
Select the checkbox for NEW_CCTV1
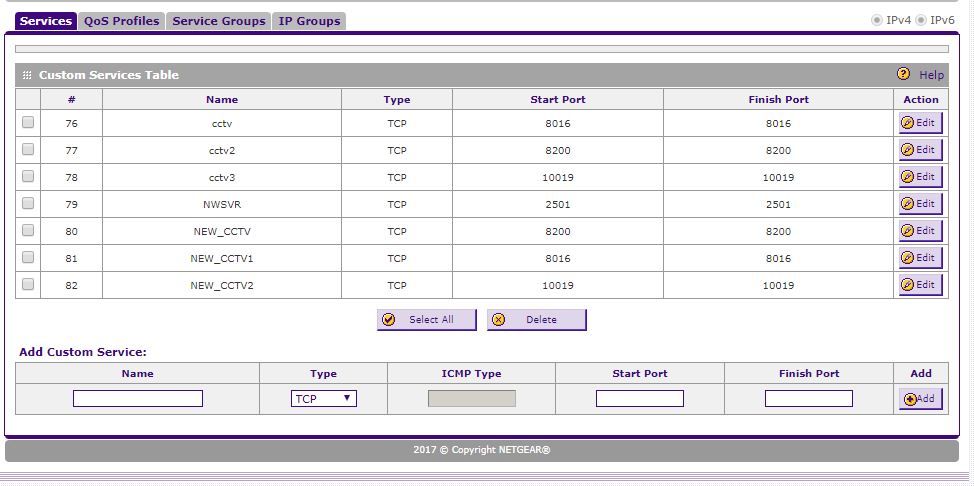28,258
